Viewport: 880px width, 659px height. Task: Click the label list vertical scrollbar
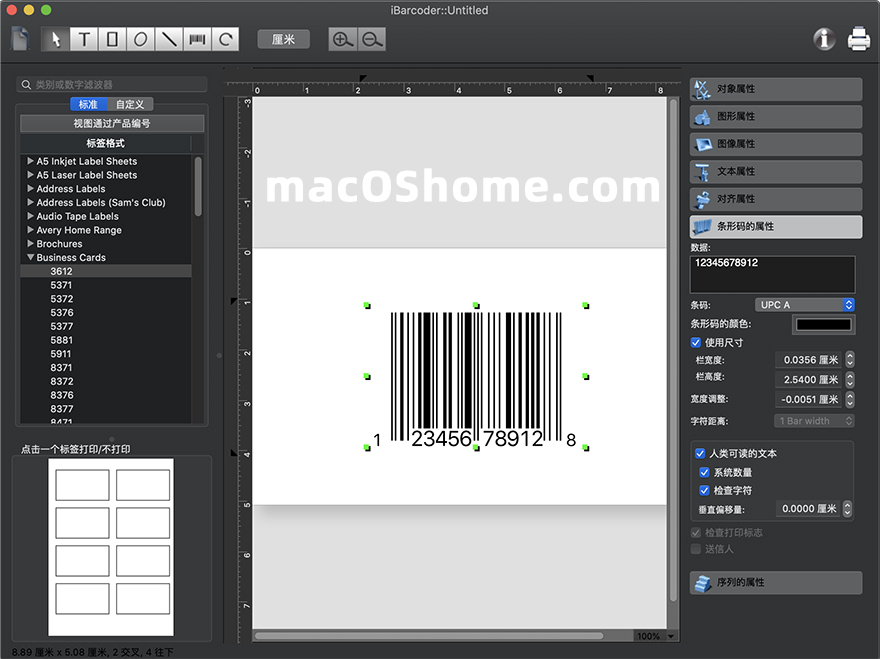(198, 186)
